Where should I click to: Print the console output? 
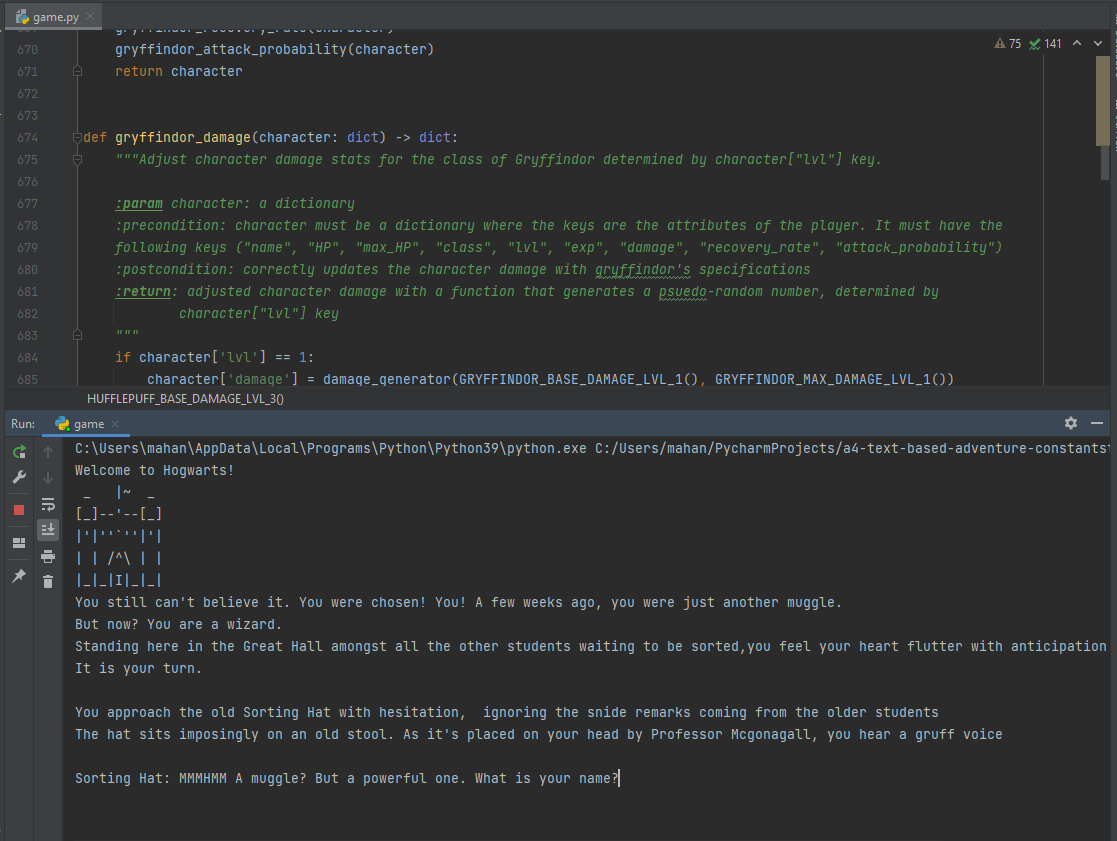(x=47, y=556)
